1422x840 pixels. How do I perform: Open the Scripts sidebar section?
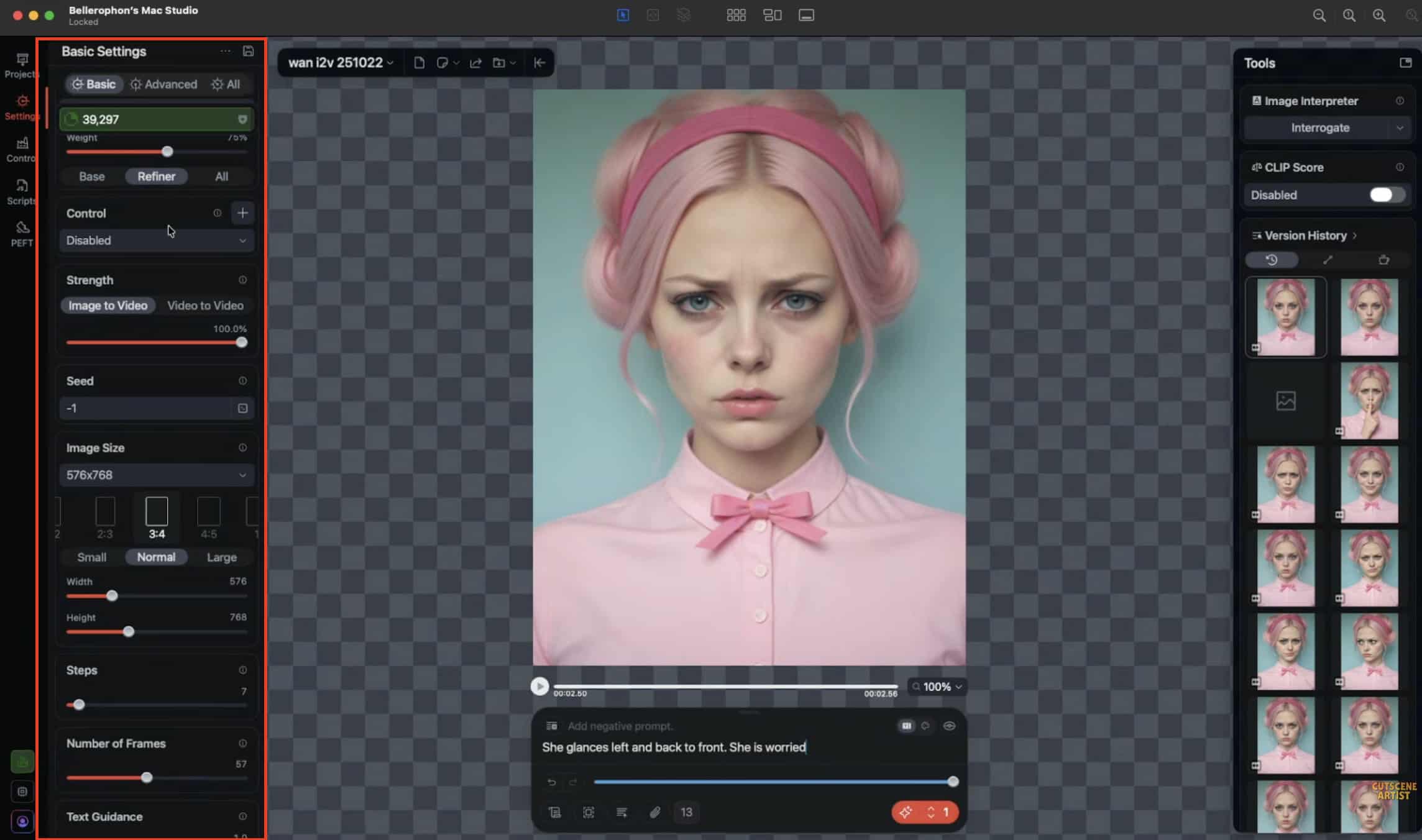pyautogui.click(x=22, y=192)
